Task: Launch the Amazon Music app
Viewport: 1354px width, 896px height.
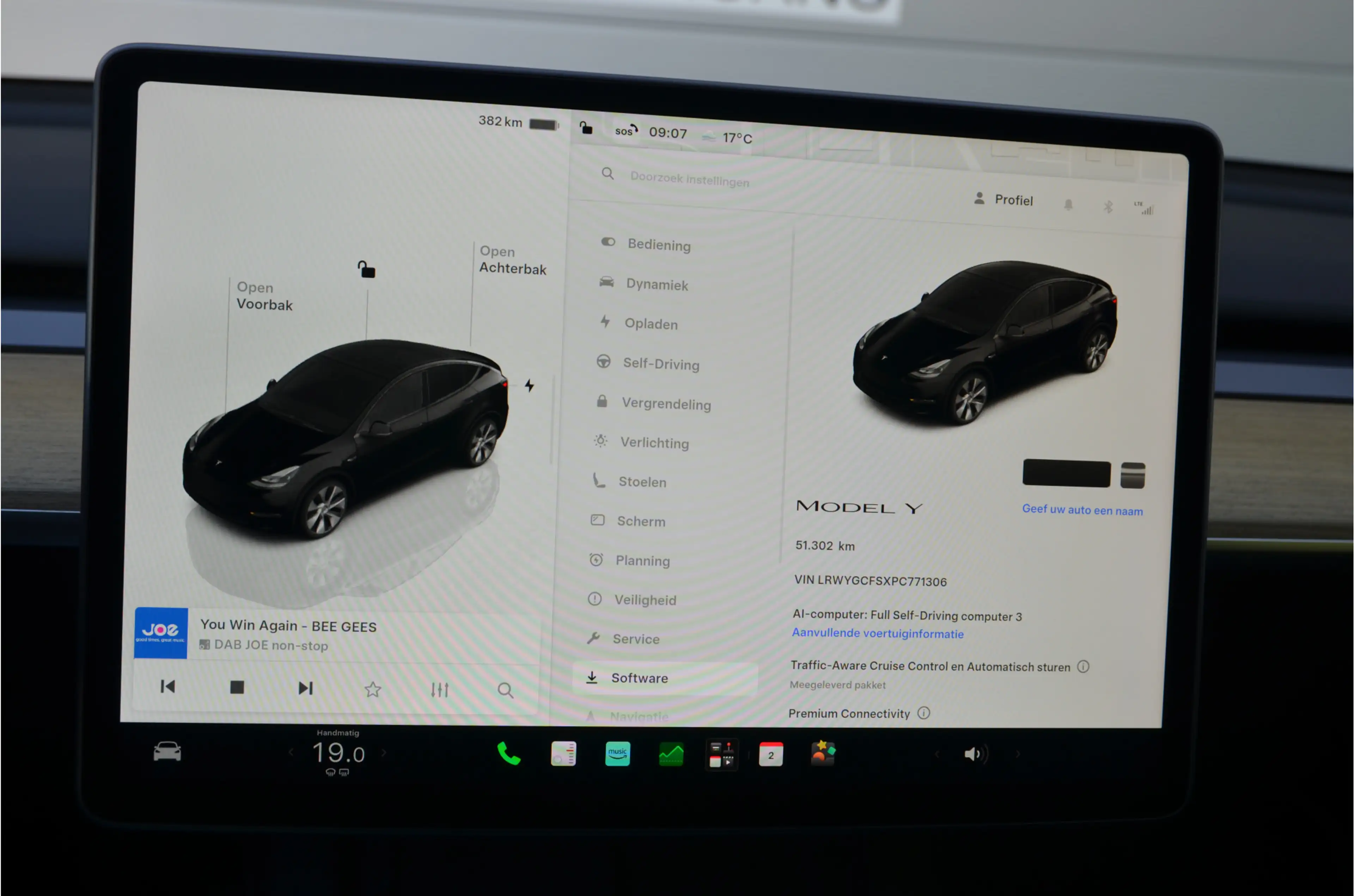Action: [x=617, y=754]
